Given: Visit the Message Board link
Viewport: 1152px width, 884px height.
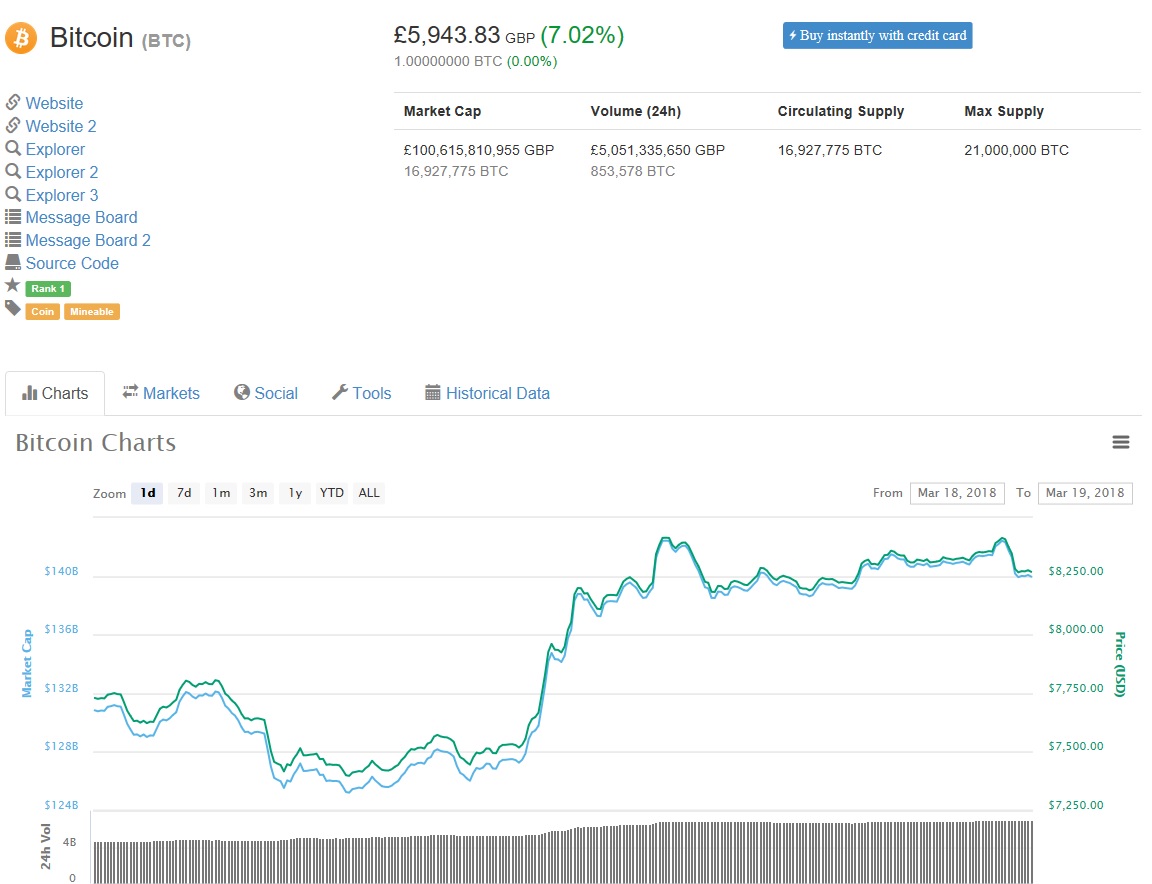Looking at the screenshot, I should click(82, 218).
